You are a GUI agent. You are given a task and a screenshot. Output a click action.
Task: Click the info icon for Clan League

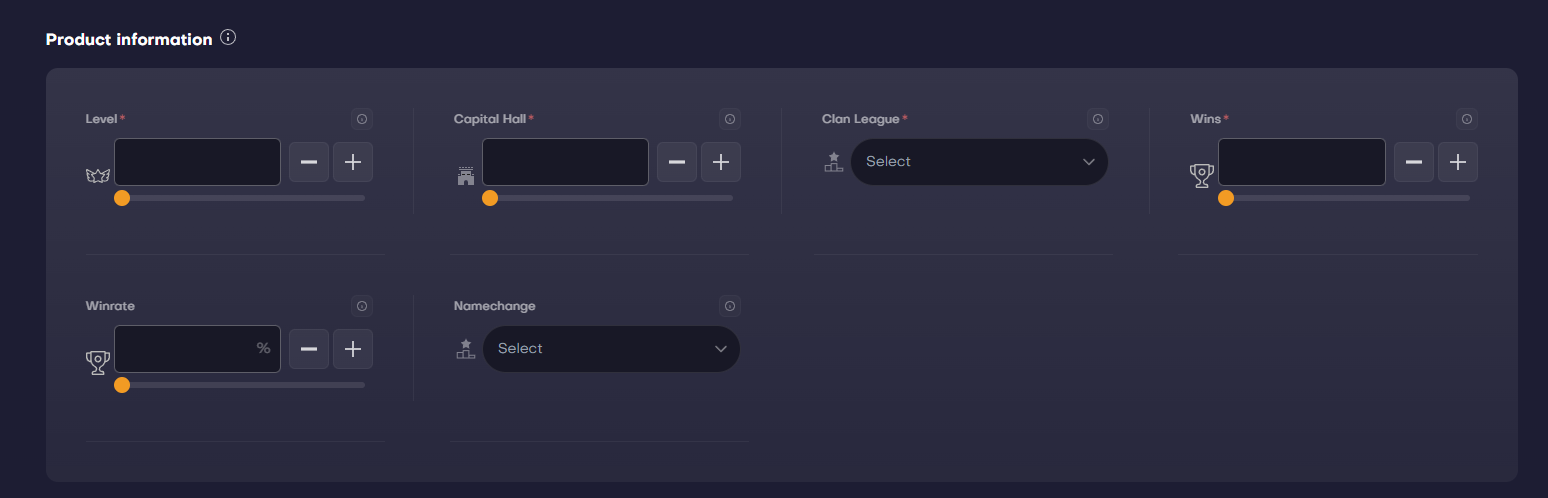[x=1098, y=119]
